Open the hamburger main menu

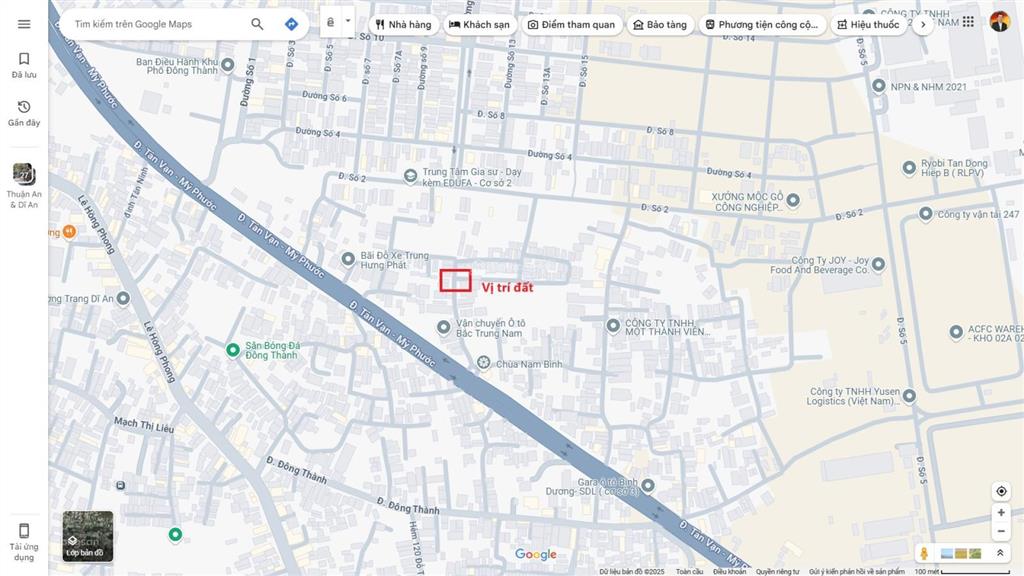point(24,24)
